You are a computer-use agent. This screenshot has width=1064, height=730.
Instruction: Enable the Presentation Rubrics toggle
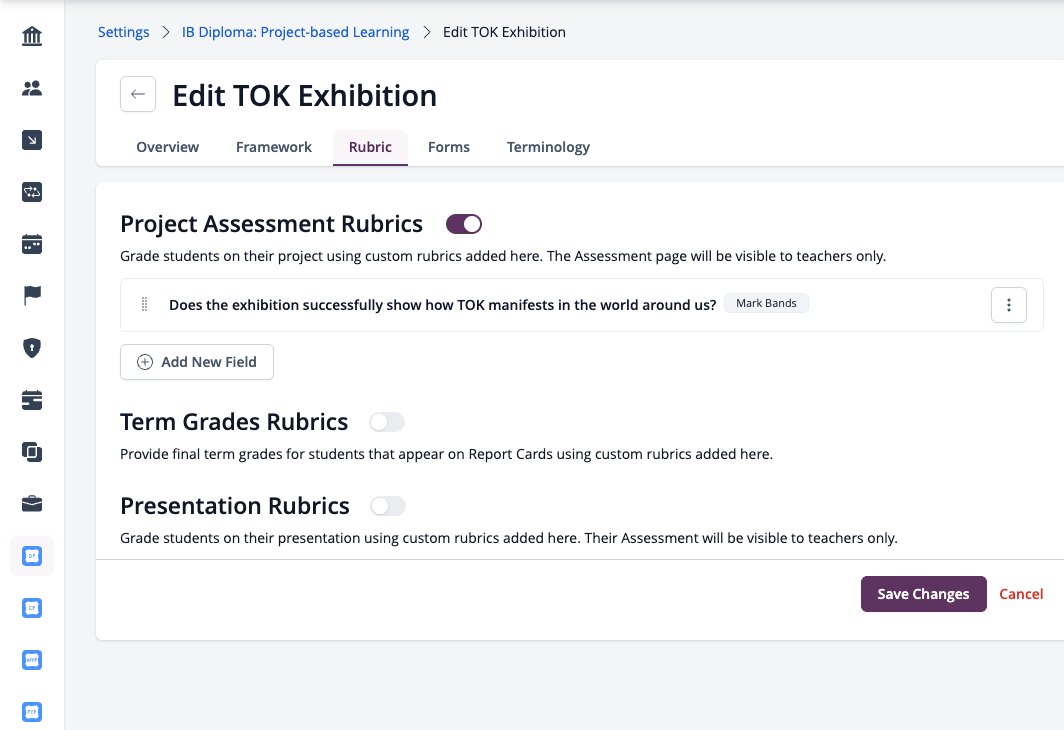point(388,506)
